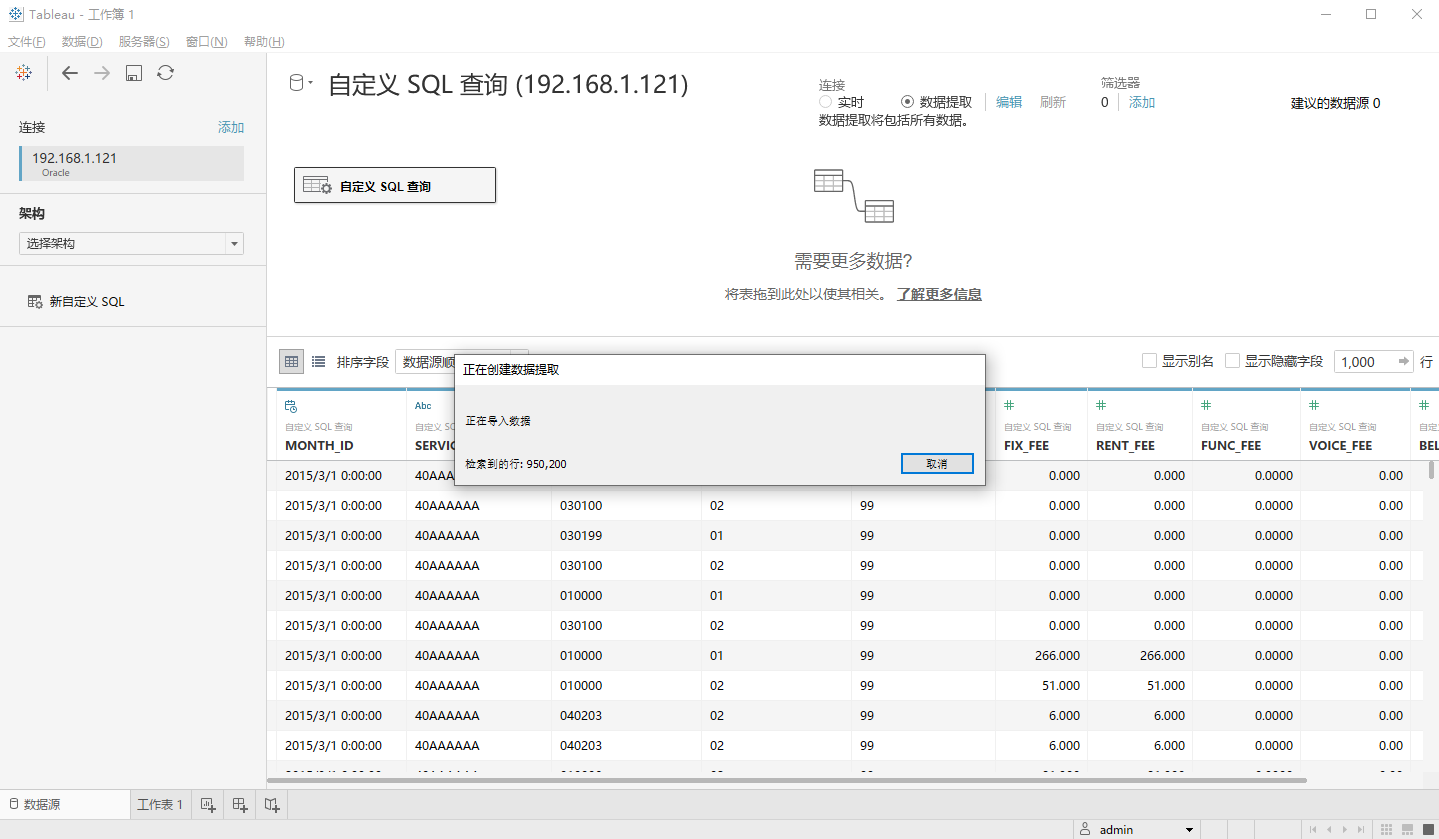Switch to the 工作表 1 tab
The image size is (1439, 839).
click(160, 804)
